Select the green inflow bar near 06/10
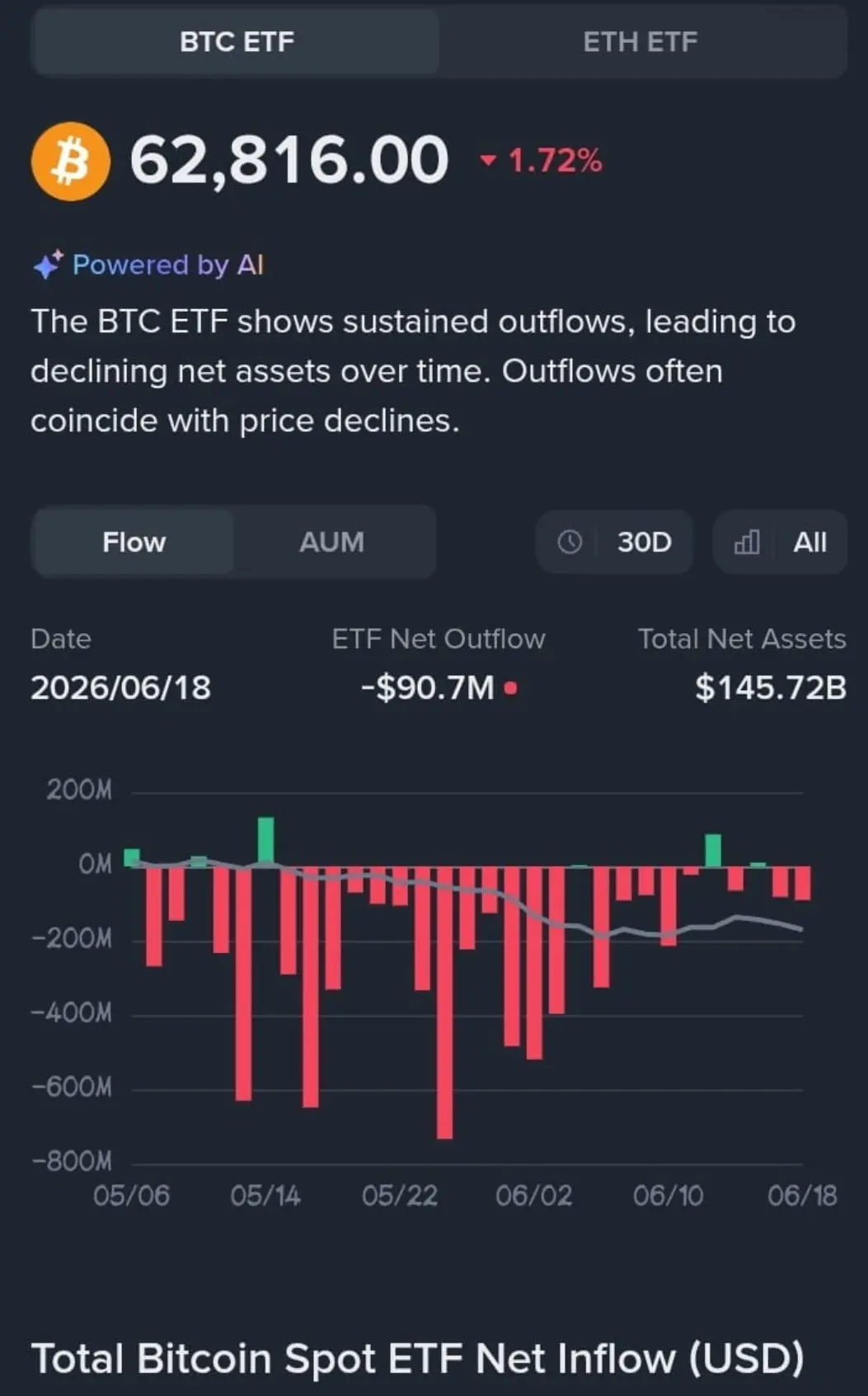The height and width of the screenshot is (1396, 868). pyautogui.click(x=713, y=850)
